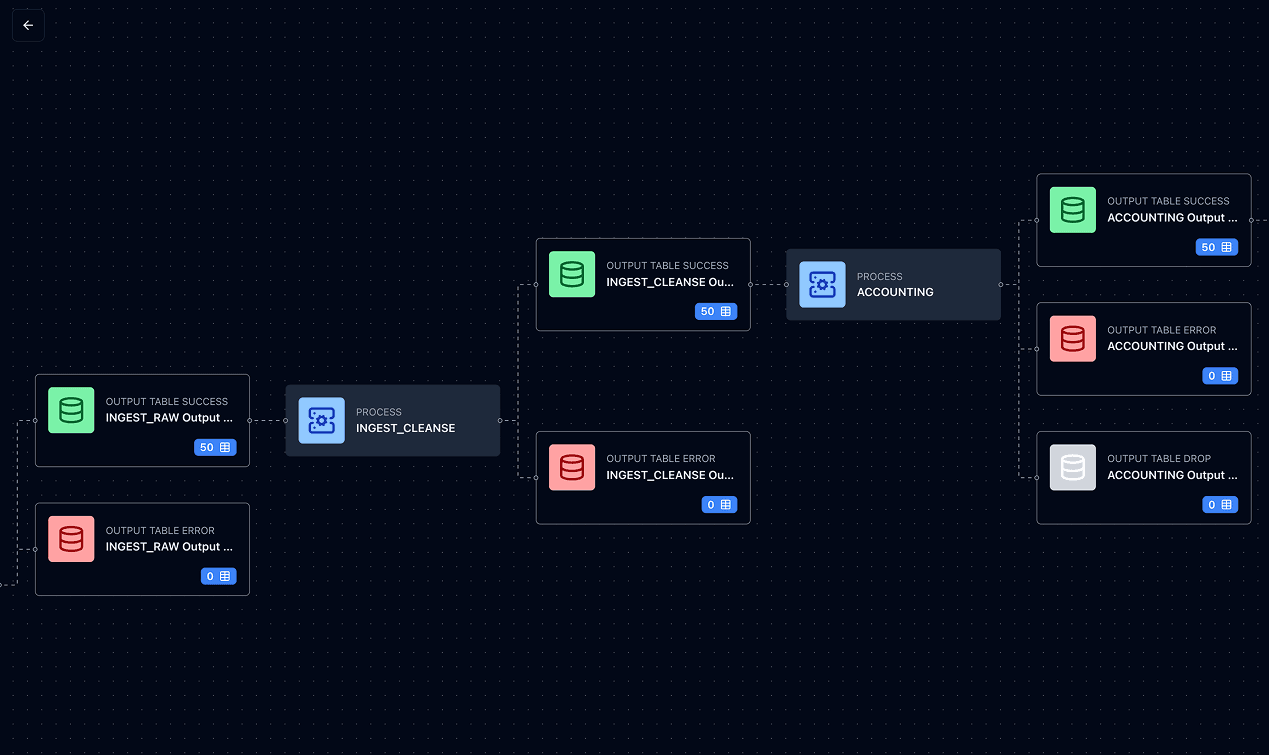Screen dimensions: 1269x755
Task: Click the INGEST_CLEANSE Output success table title
Action: pyautogui.click(x=670, y=282)
